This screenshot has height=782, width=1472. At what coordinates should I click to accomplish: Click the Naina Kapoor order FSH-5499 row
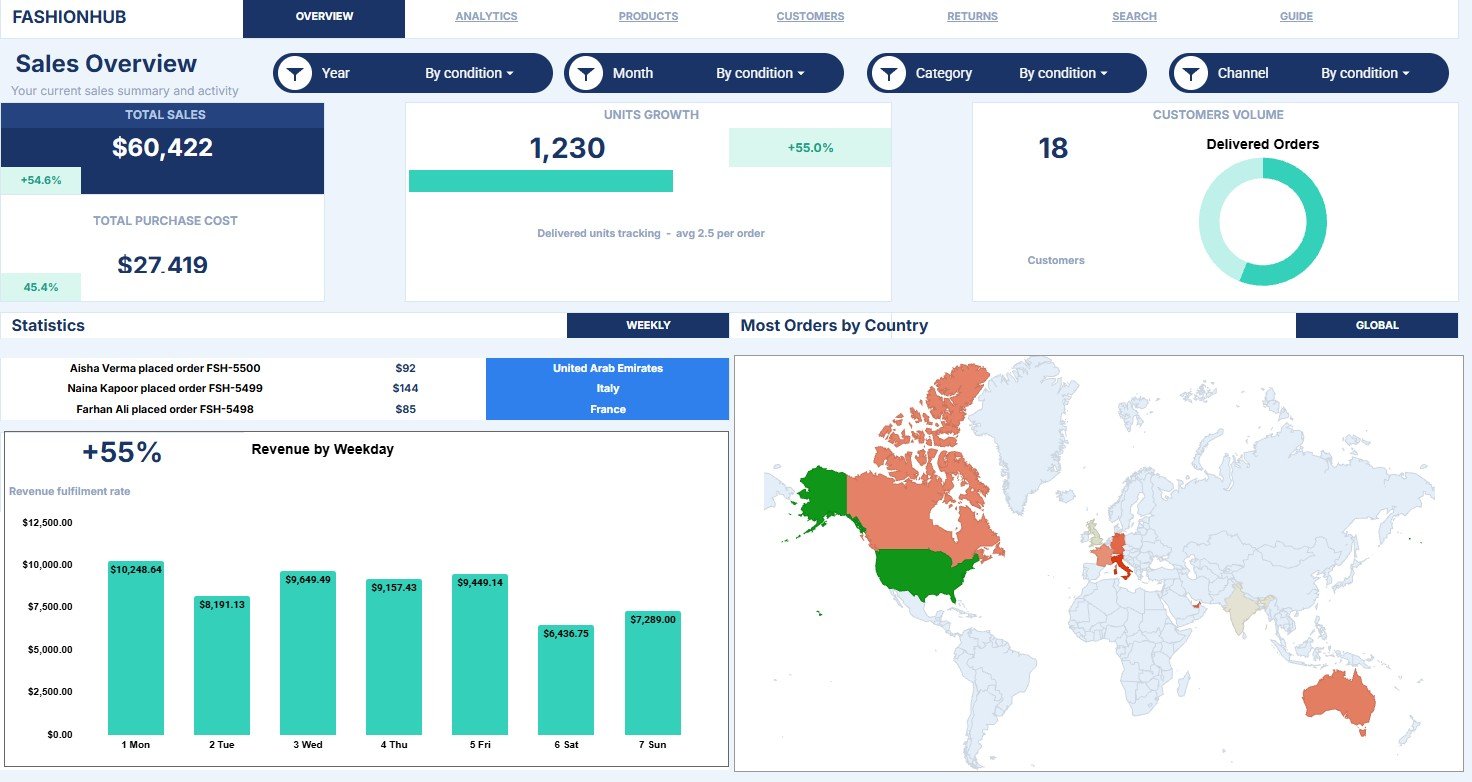tap(165, 388)
